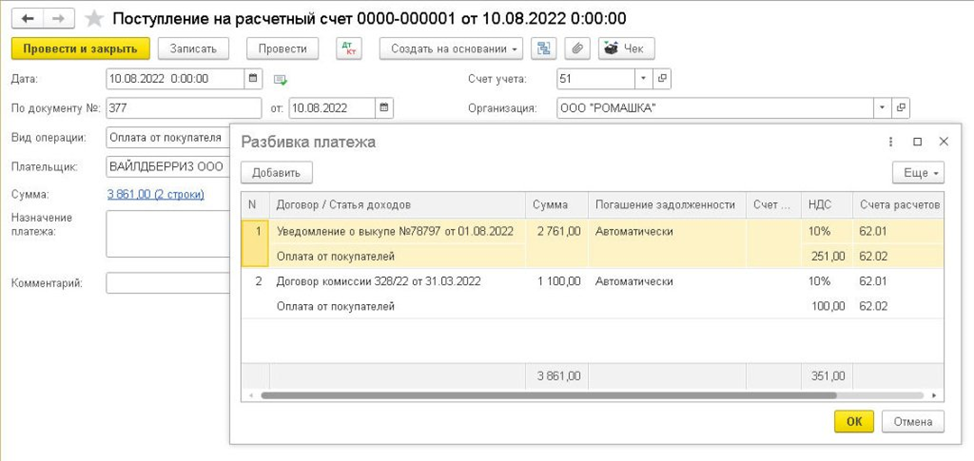Open calendar for the 'от' date field
974x461 pixels.
pyautogui.click(x=385, y=108)
